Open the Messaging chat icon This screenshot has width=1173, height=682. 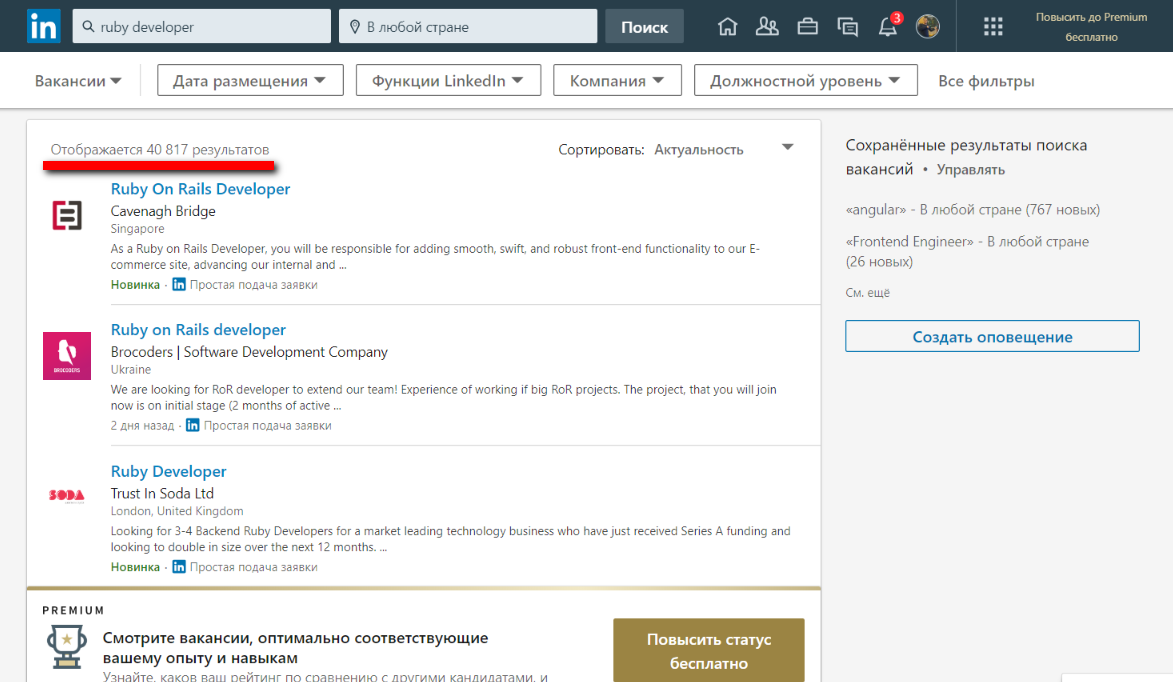[x=848, y=27]
